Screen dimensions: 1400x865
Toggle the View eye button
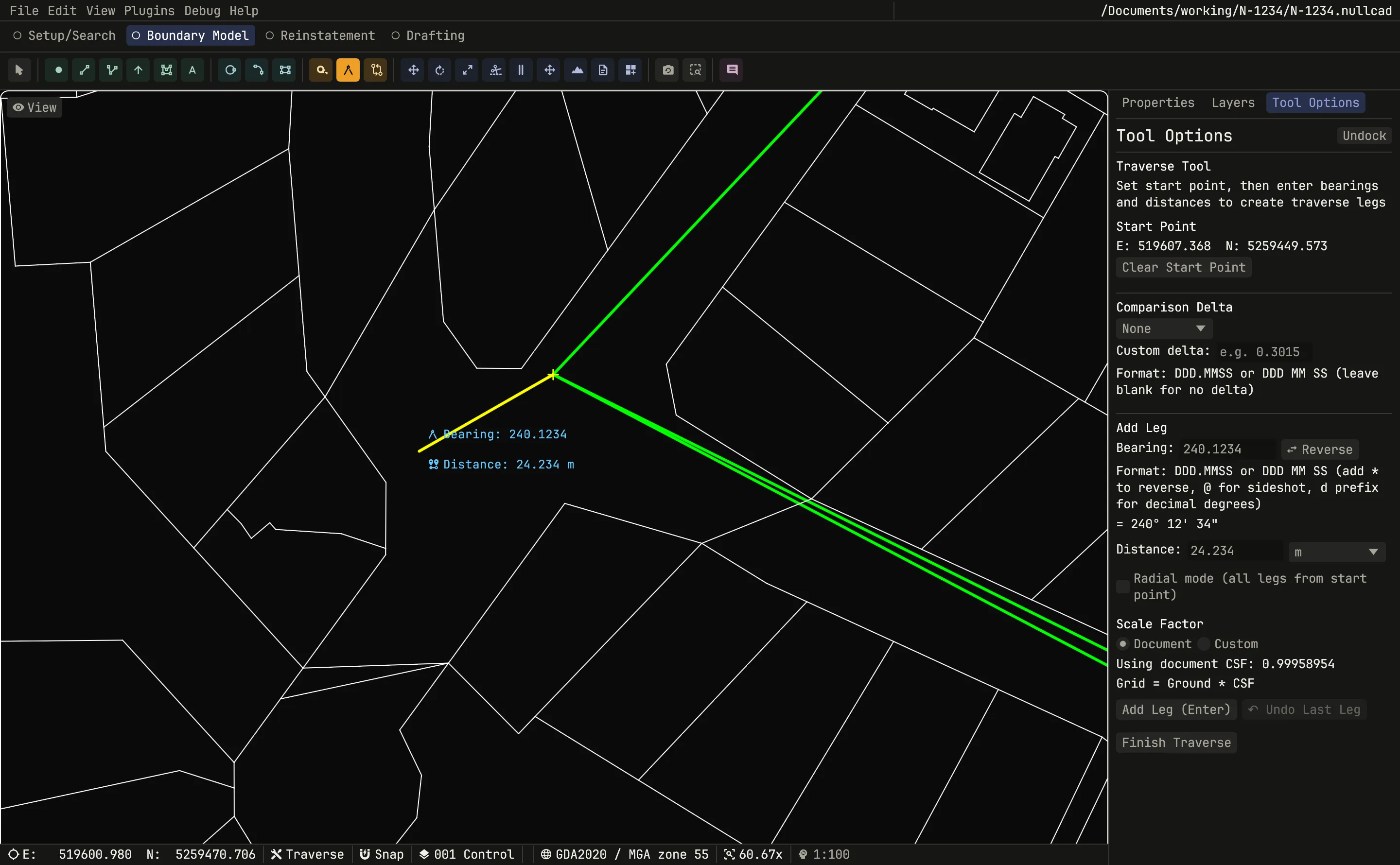tap(35, 107)
